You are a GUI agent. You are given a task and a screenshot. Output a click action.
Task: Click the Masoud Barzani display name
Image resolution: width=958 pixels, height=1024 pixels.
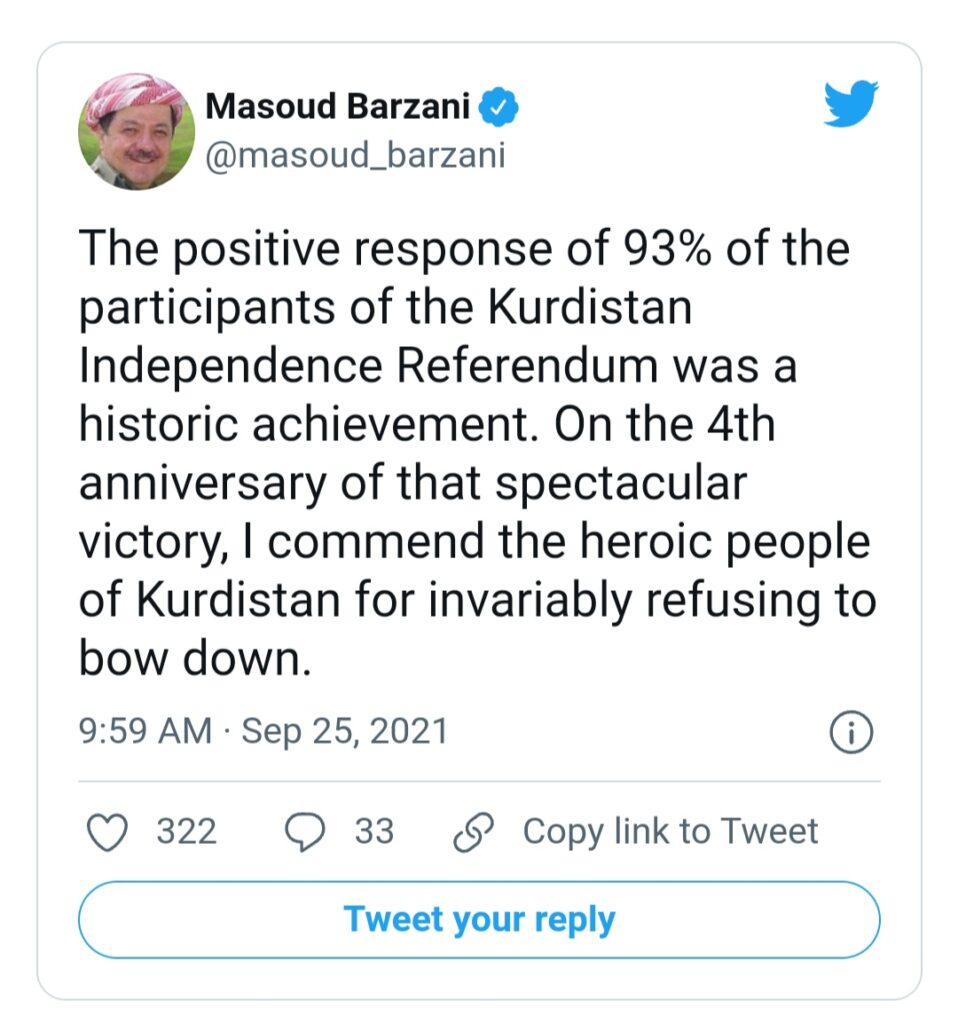point(337,107)
